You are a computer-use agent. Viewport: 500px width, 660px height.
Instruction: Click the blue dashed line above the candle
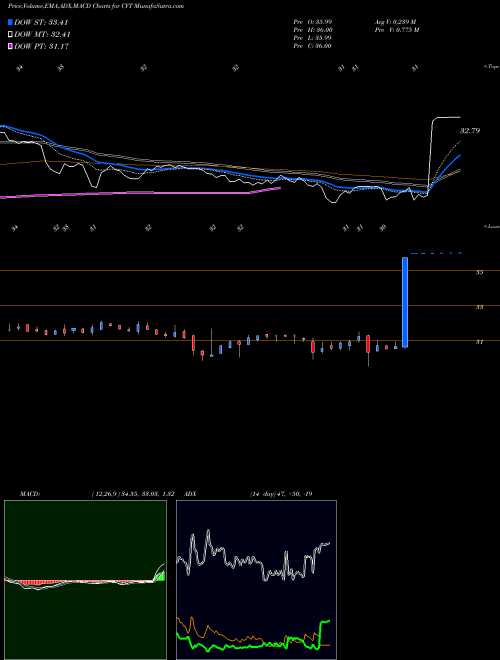[436, 253]
